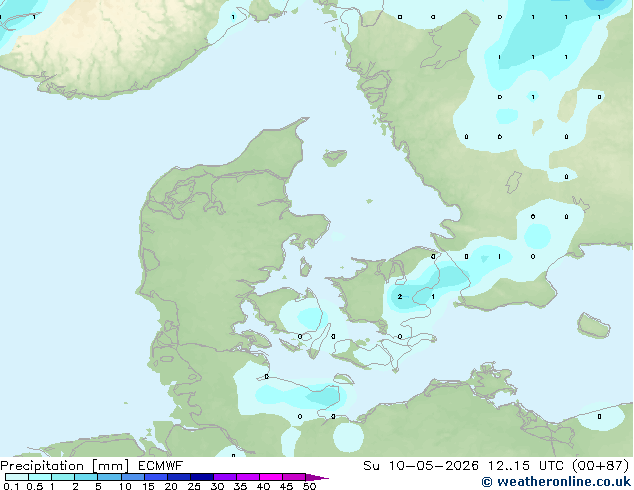Click the precipitation value "2" on the map
Screen dimensions: 634x490
[x=399, y=297]
